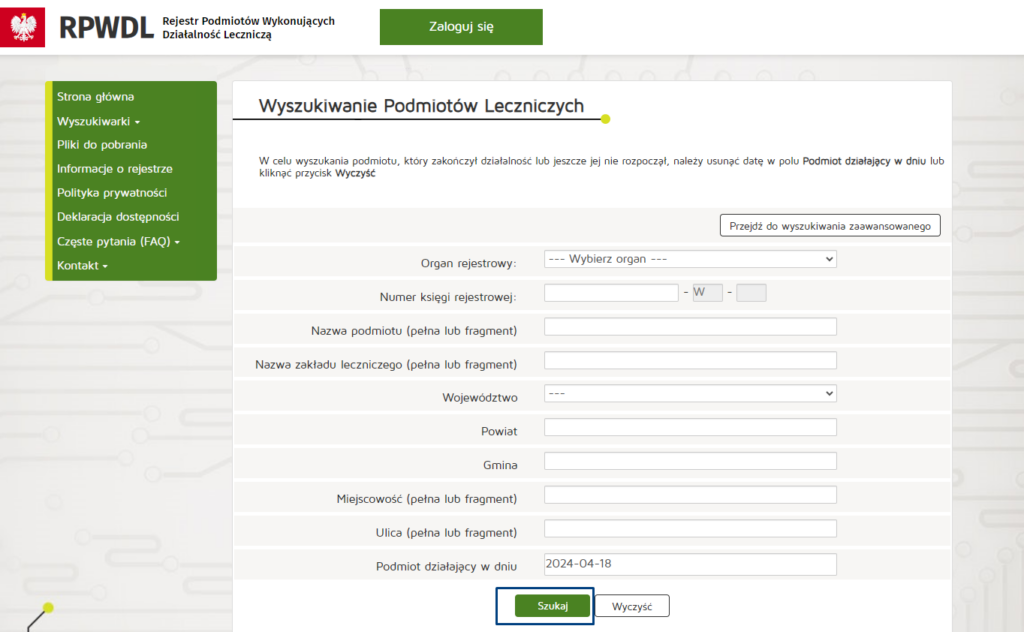Focus the Nazwa podmiotu input field

click(690, 327)
